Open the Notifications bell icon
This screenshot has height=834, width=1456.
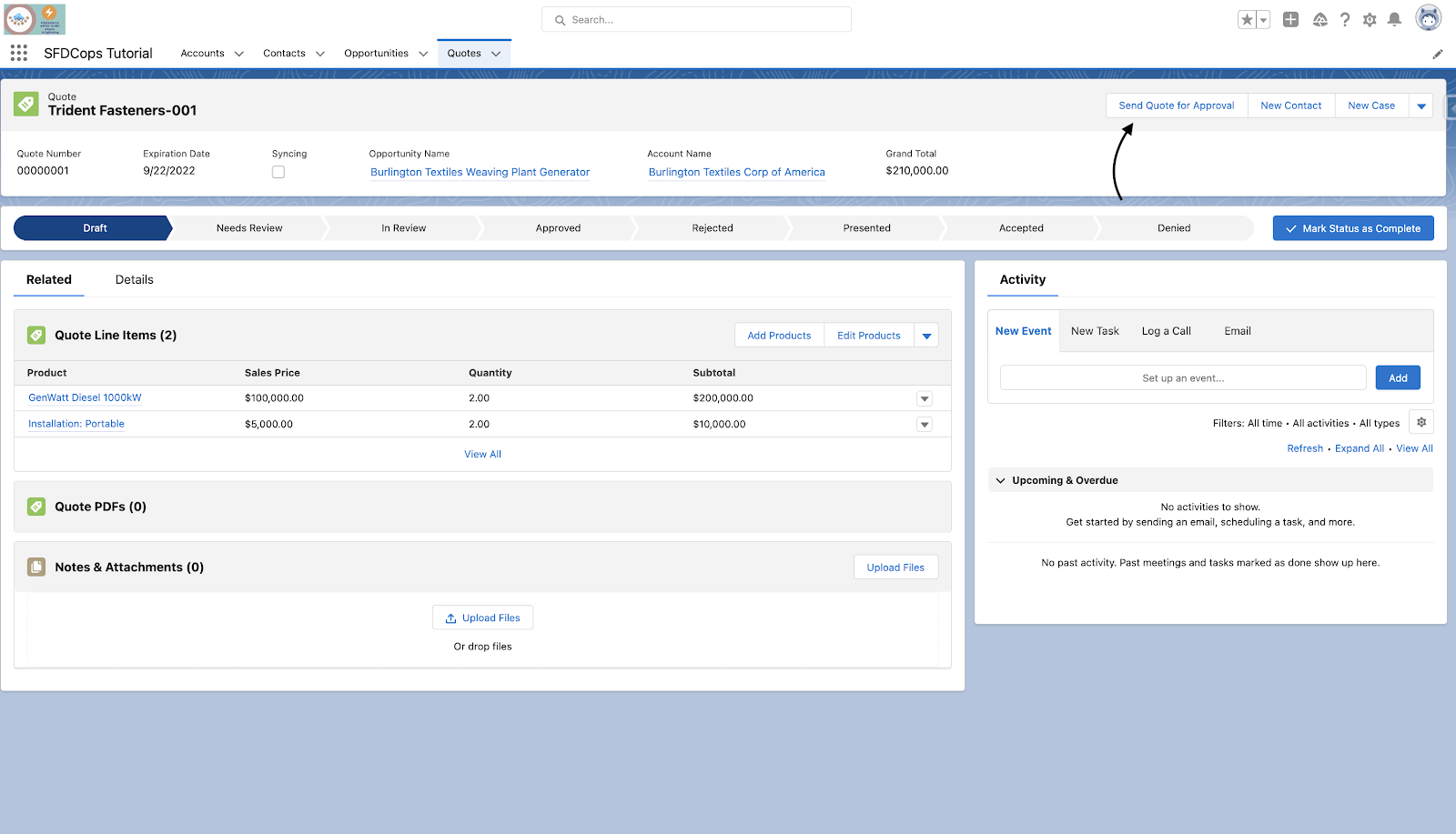[x=1394, y=19]
